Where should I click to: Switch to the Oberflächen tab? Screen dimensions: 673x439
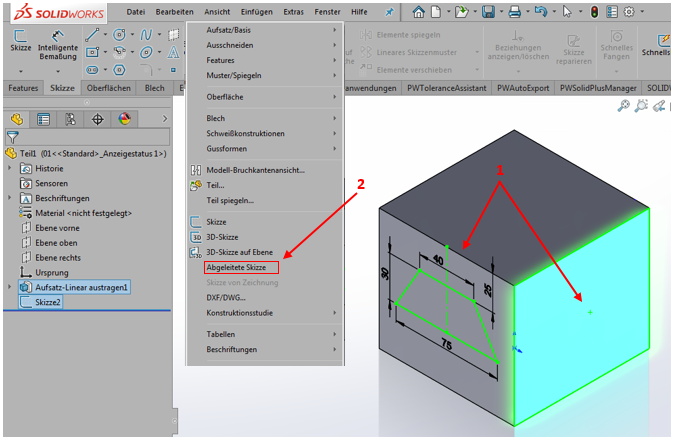click(x=110, y=88)
